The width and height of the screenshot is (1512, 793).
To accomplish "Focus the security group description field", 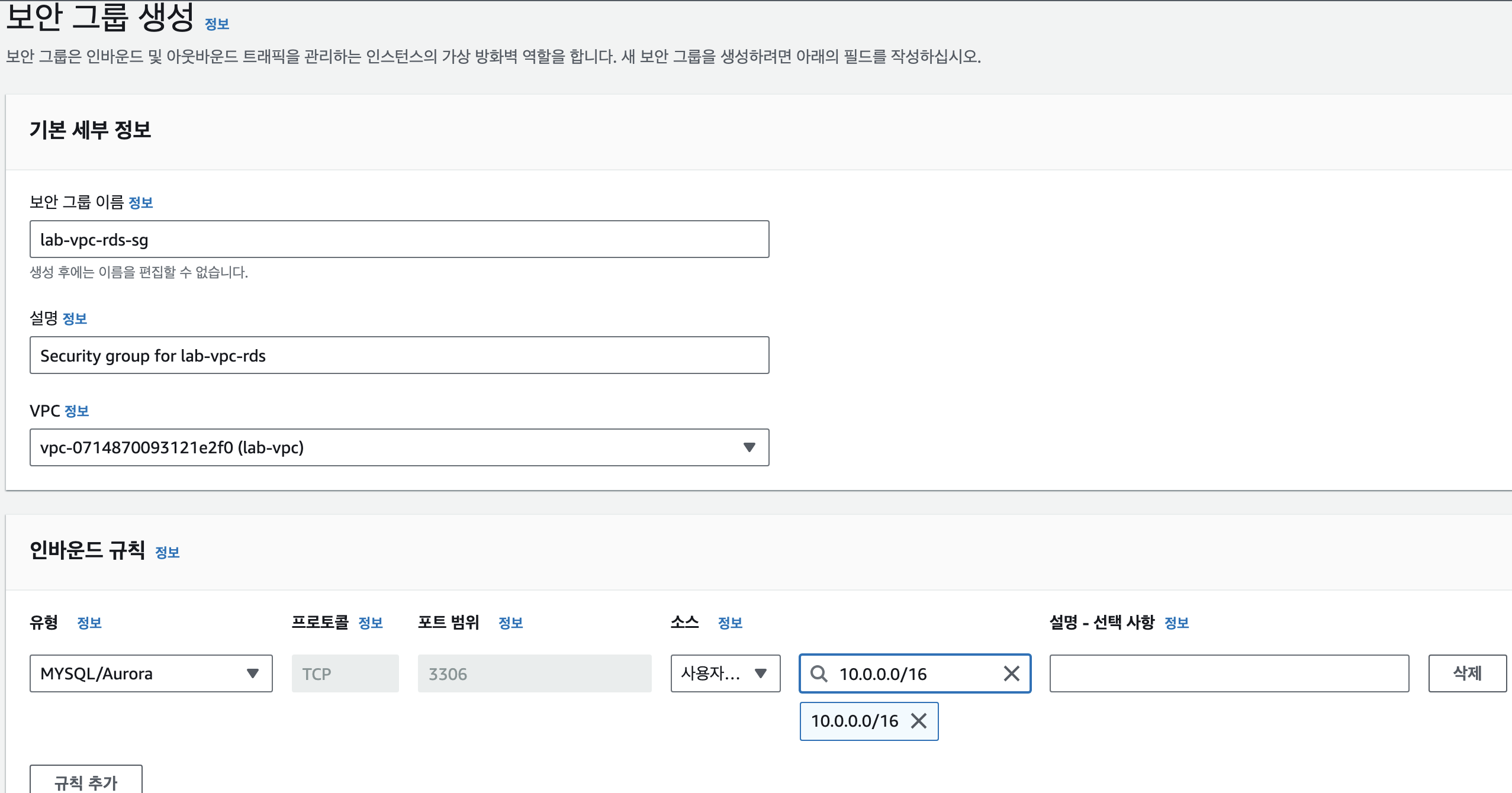I will coord(399,356).
